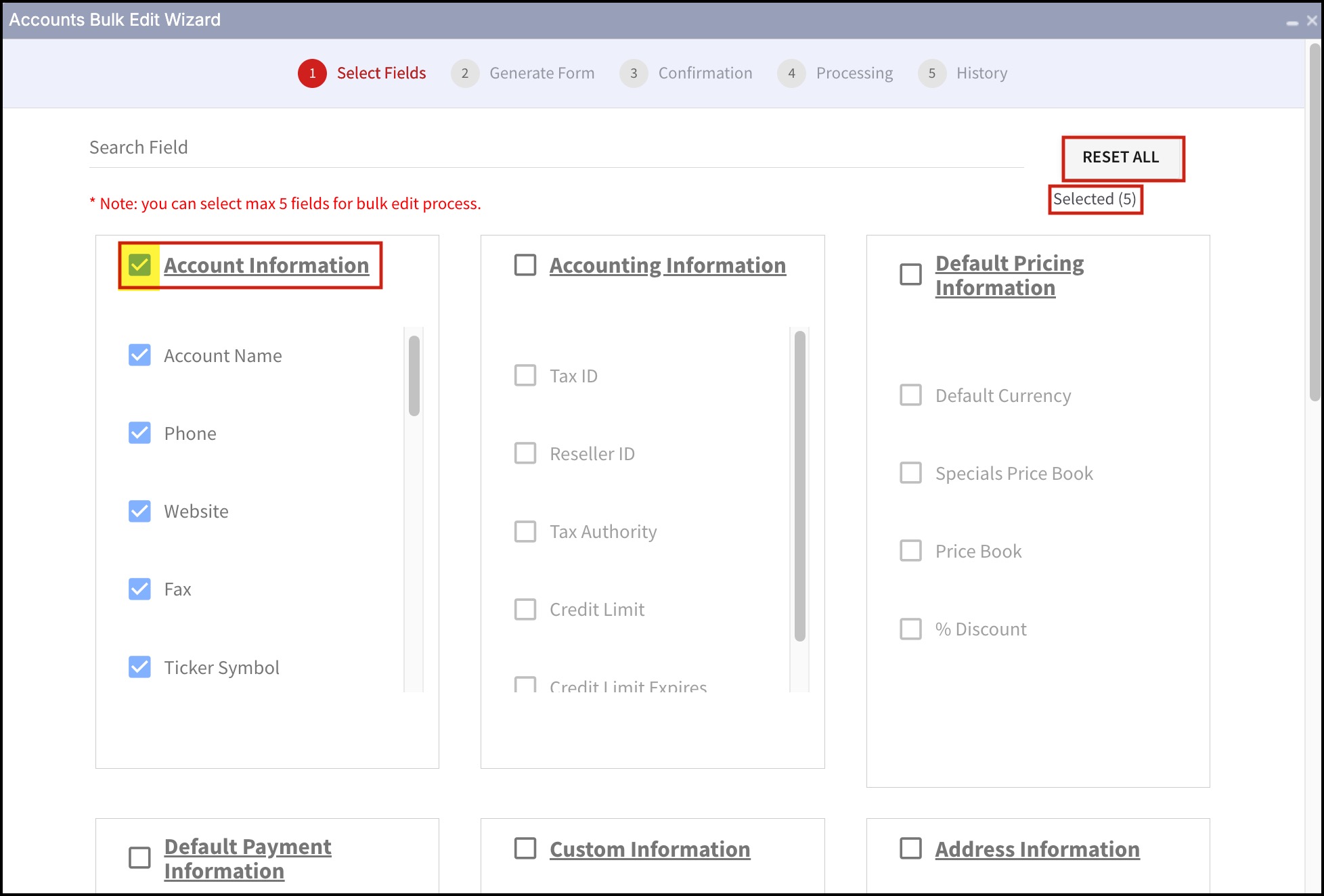
Task: Click the Account Information list scrollbar
Action: pyautogui.click(x=414, y=376)
